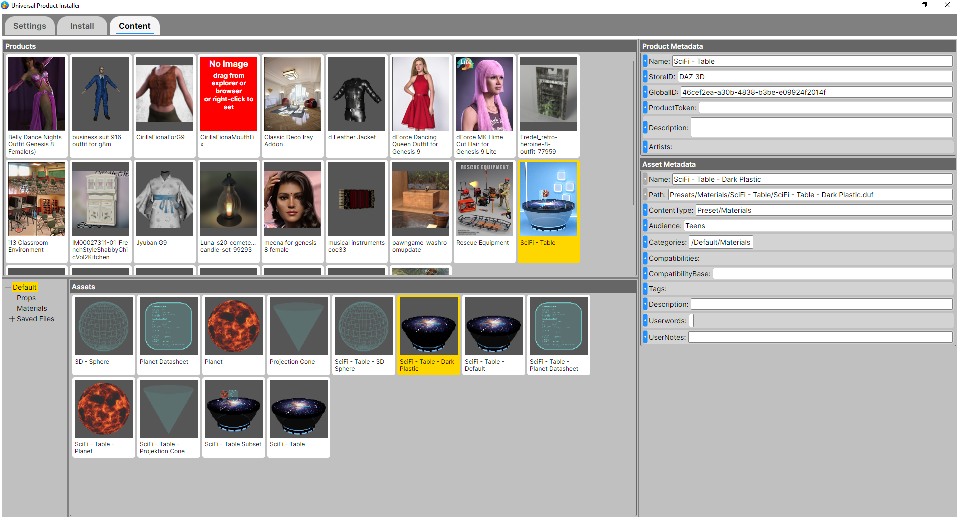Collapse the Default category tree node

(x=7, y=288)
